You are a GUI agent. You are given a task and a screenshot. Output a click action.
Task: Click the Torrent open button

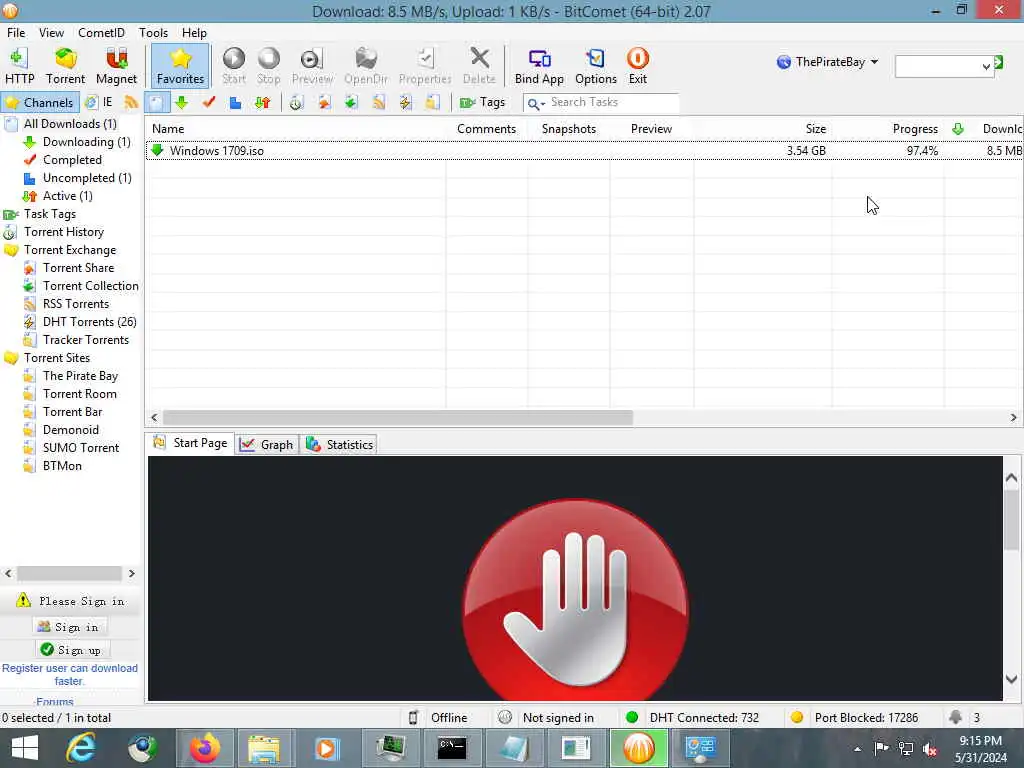click(65, 66)
